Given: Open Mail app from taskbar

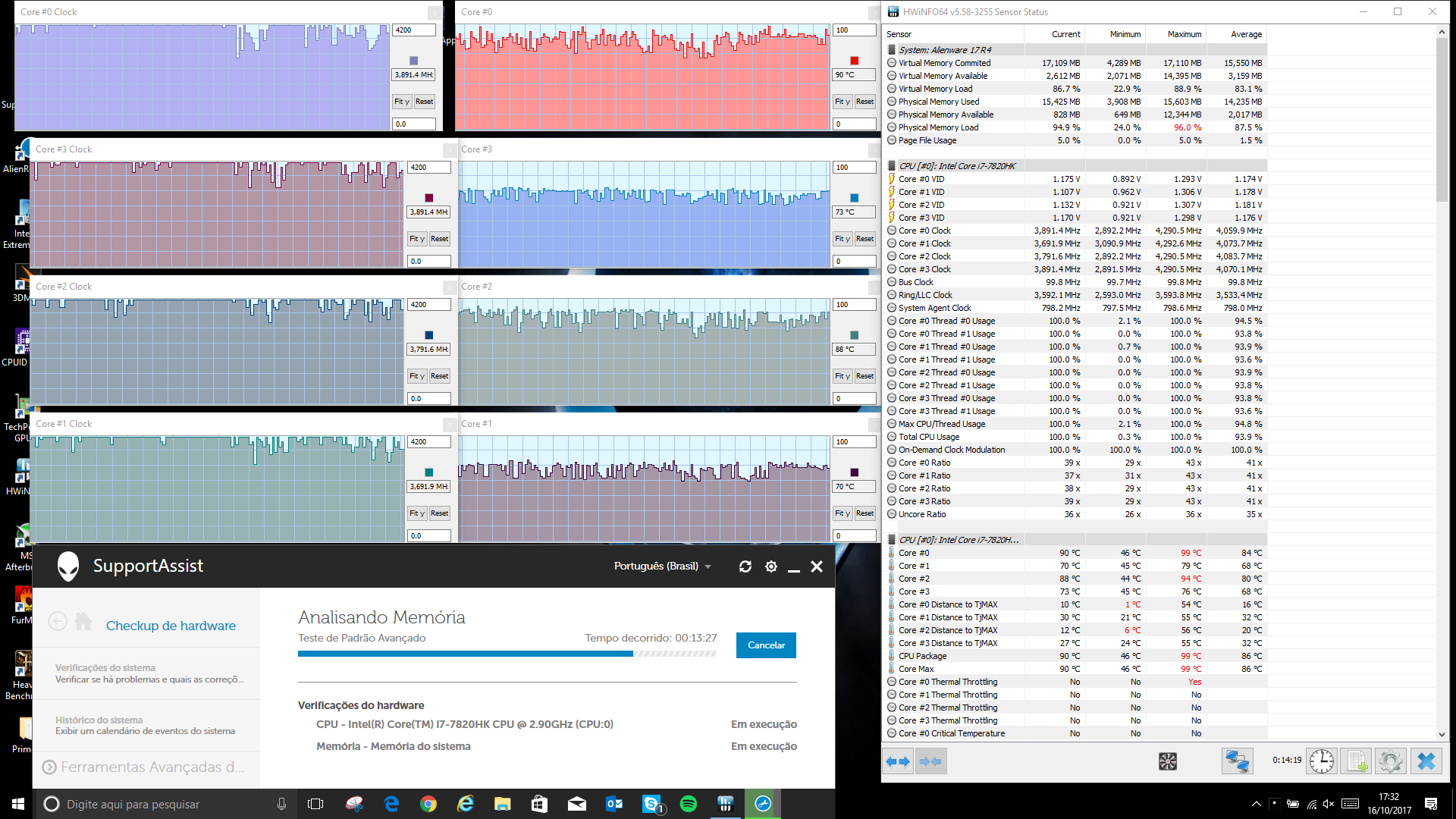Looking at the screenshot, I should pyautogui.click(x=577, y=804).
